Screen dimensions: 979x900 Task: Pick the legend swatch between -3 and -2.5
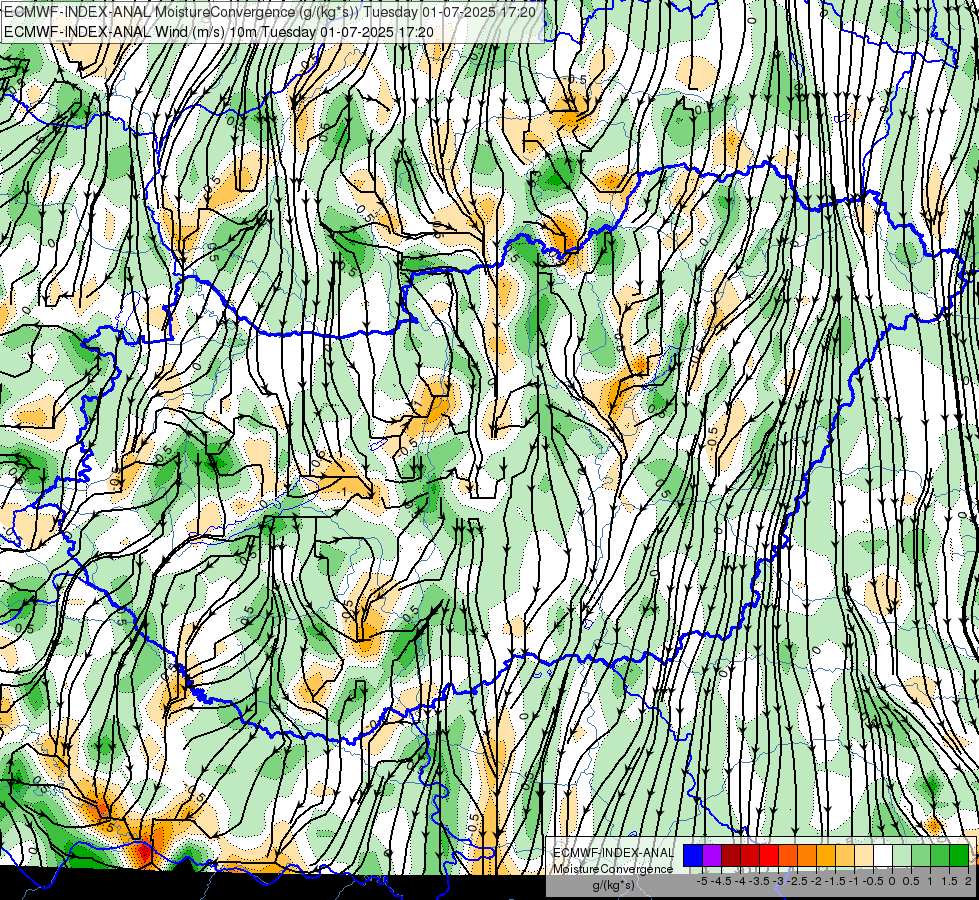tap(788, 856)
